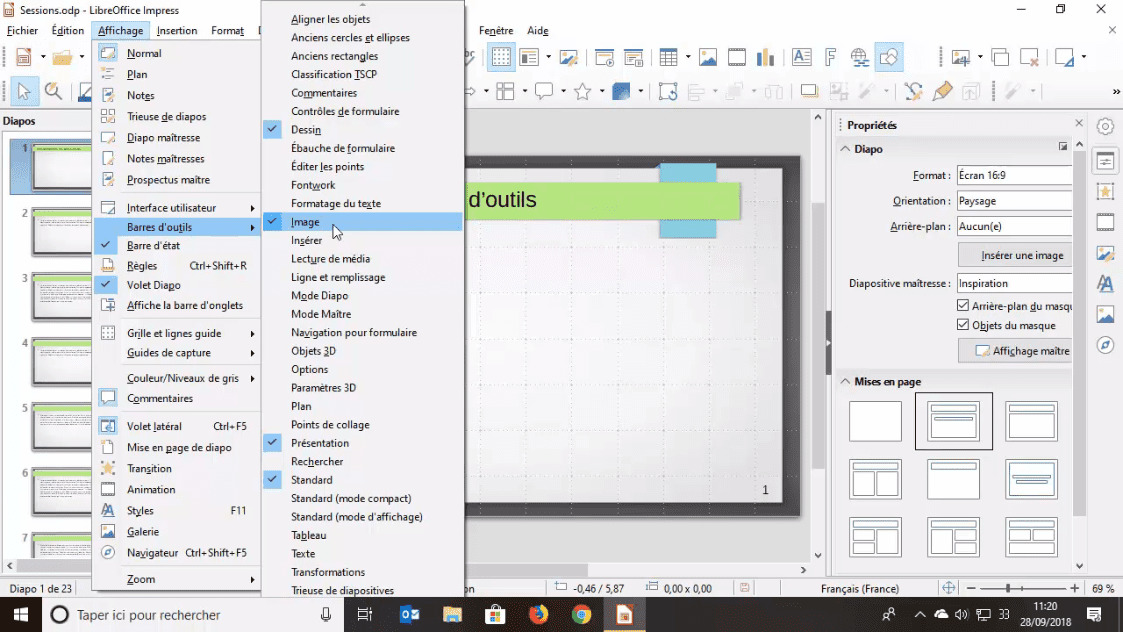
Task: Select Trieuse de diapos in Affichage menu
Action: tap(166, 117)
